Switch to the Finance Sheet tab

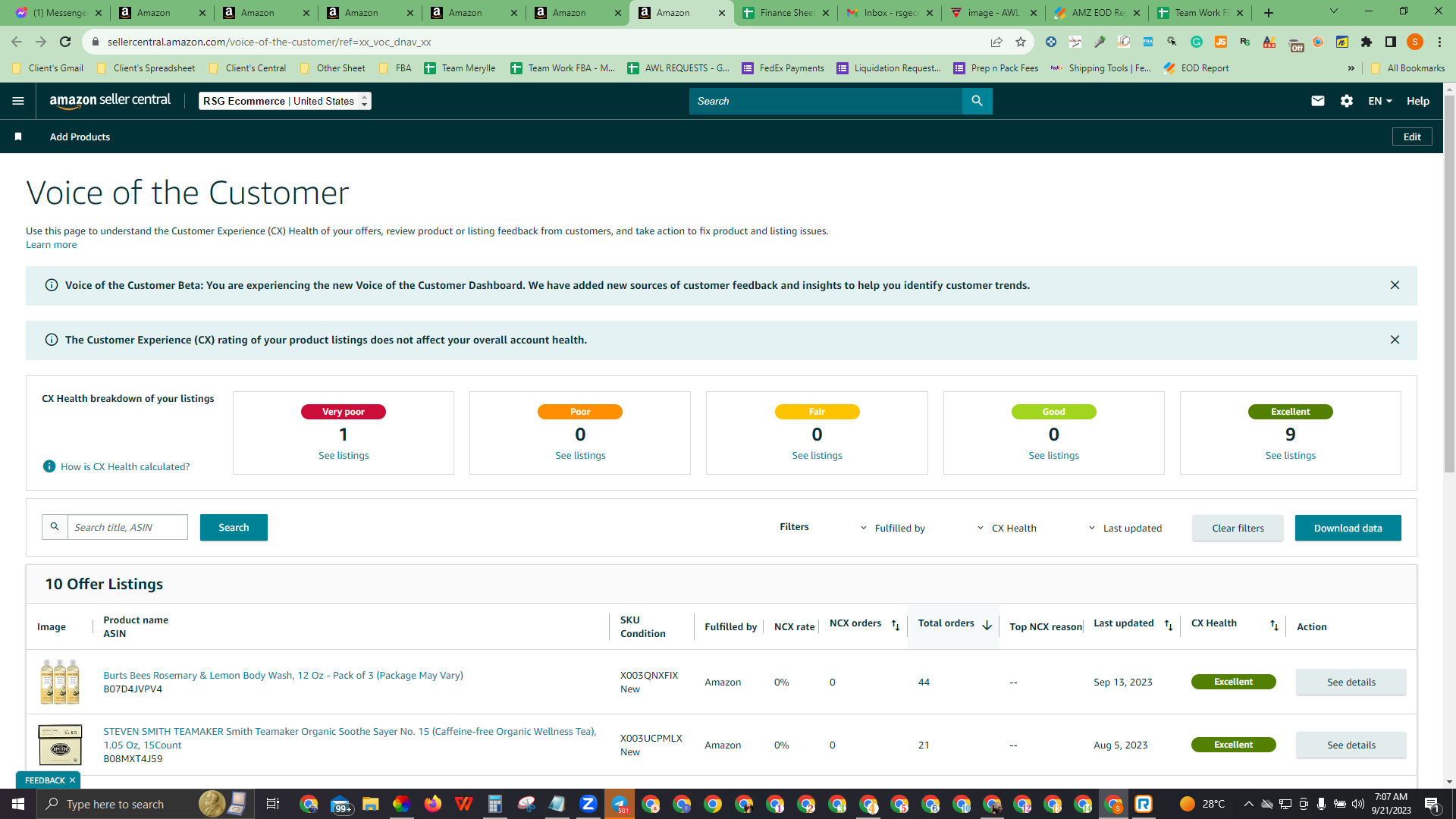pyautogui.click(x=786, y=13)
